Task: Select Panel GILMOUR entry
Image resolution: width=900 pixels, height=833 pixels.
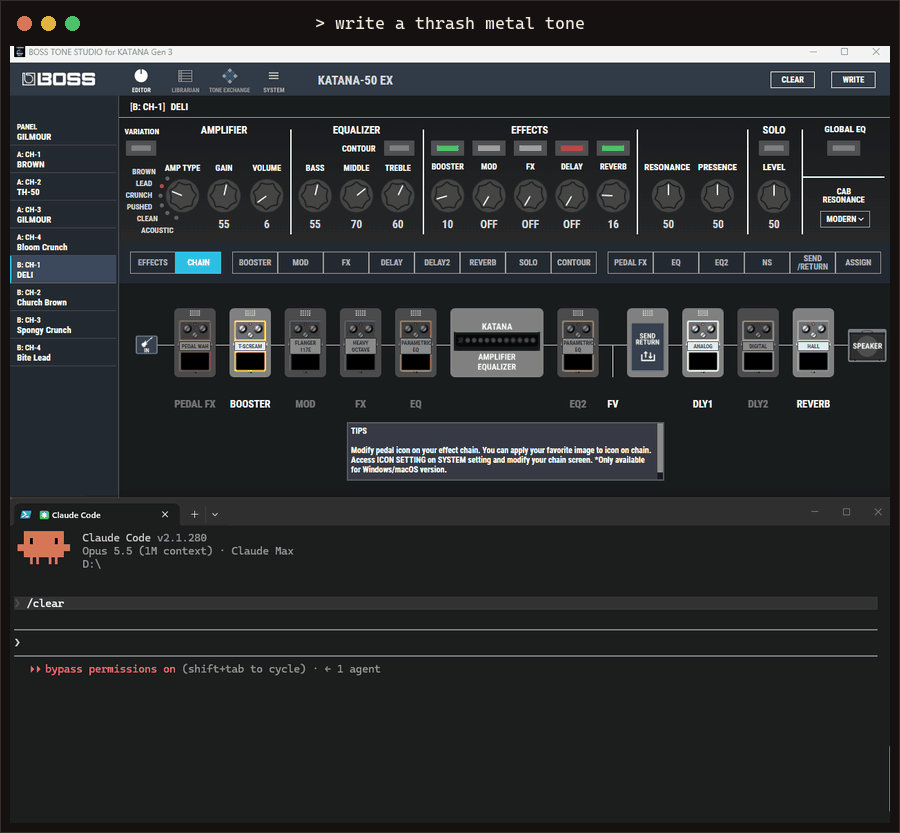Action: point(63,131)
